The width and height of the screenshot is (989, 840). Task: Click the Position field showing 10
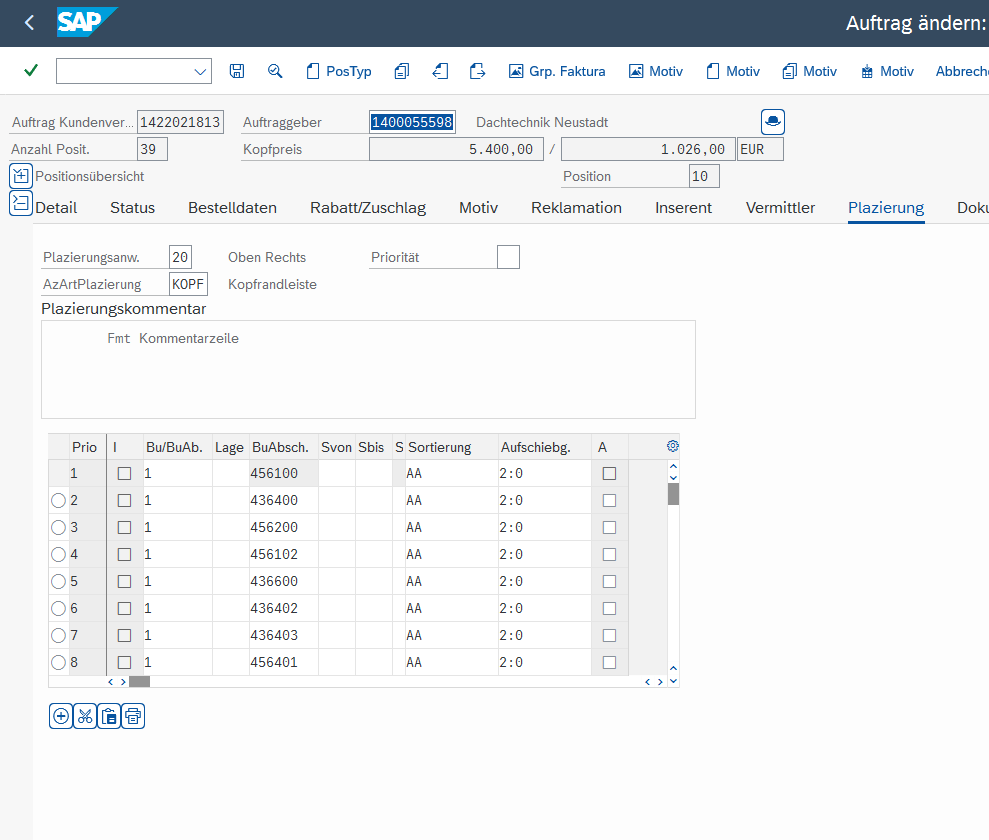pos(704,176)
